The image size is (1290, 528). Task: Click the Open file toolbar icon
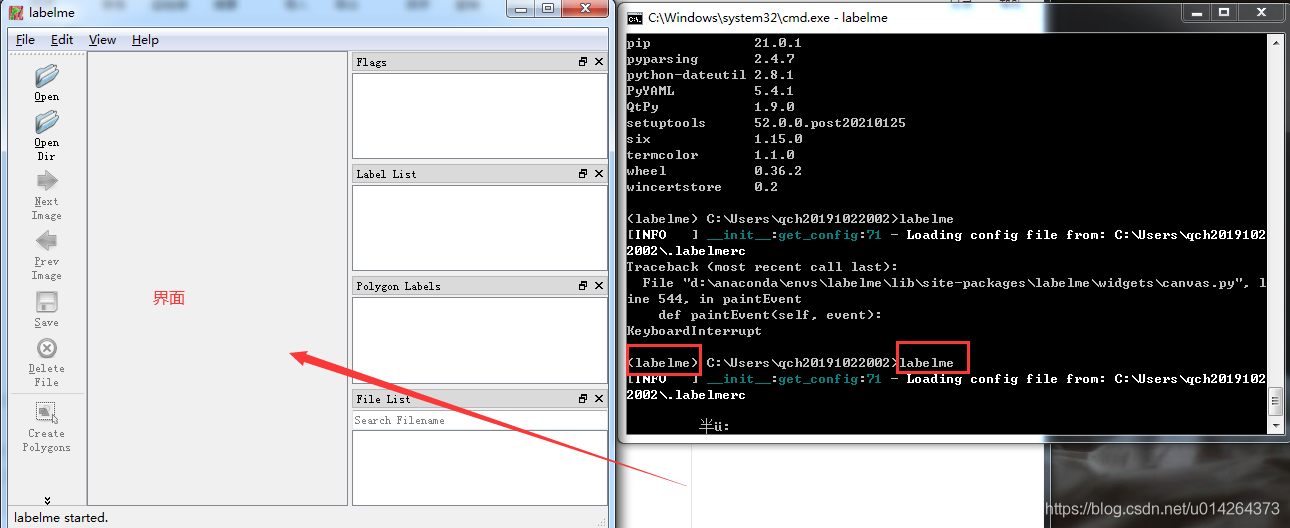(46, 77)
